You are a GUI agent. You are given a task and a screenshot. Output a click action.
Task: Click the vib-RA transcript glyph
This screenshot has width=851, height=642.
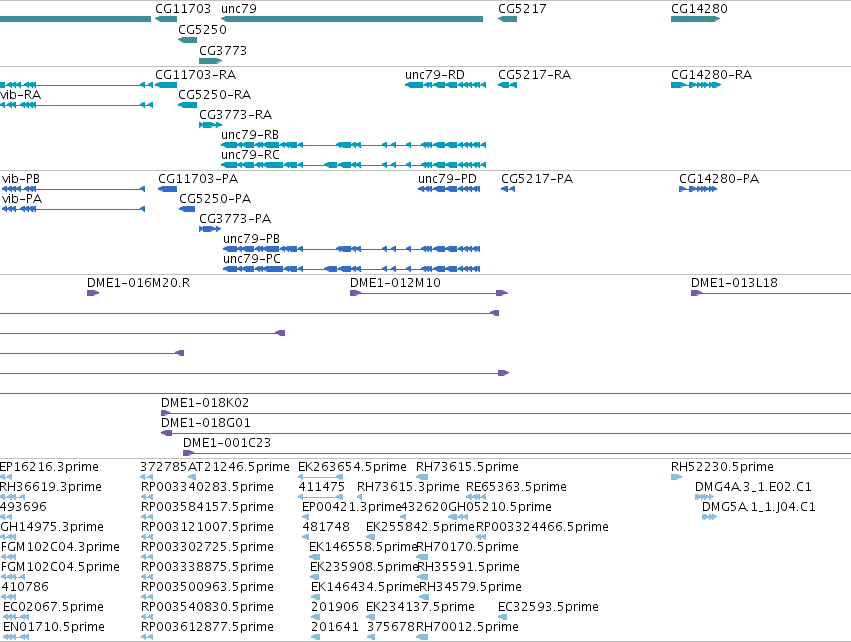[76, 105]
